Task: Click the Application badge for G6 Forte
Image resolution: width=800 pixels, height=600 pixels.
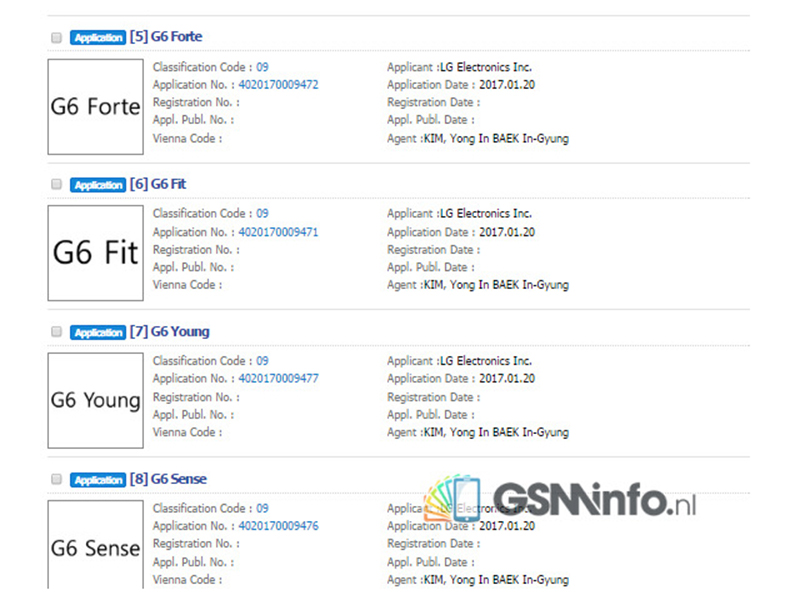Action: [98, 38]
